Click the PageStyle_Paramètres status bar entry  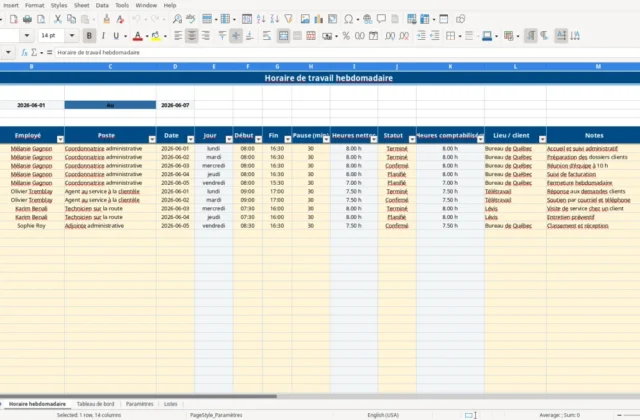pos(216,415)
